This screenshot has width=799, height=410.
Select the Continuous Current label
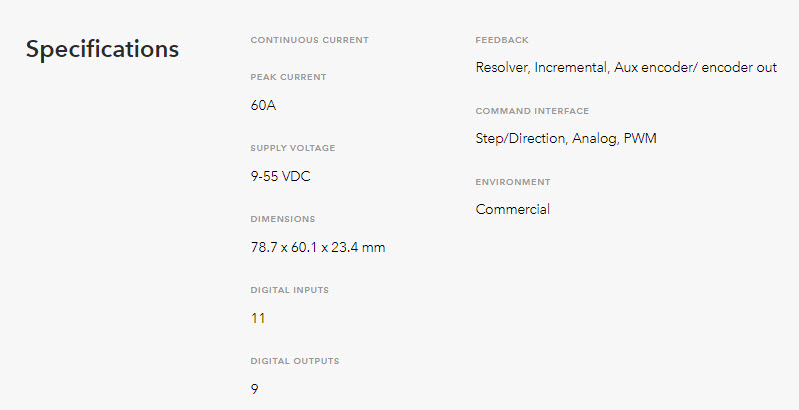pos(309,40)
